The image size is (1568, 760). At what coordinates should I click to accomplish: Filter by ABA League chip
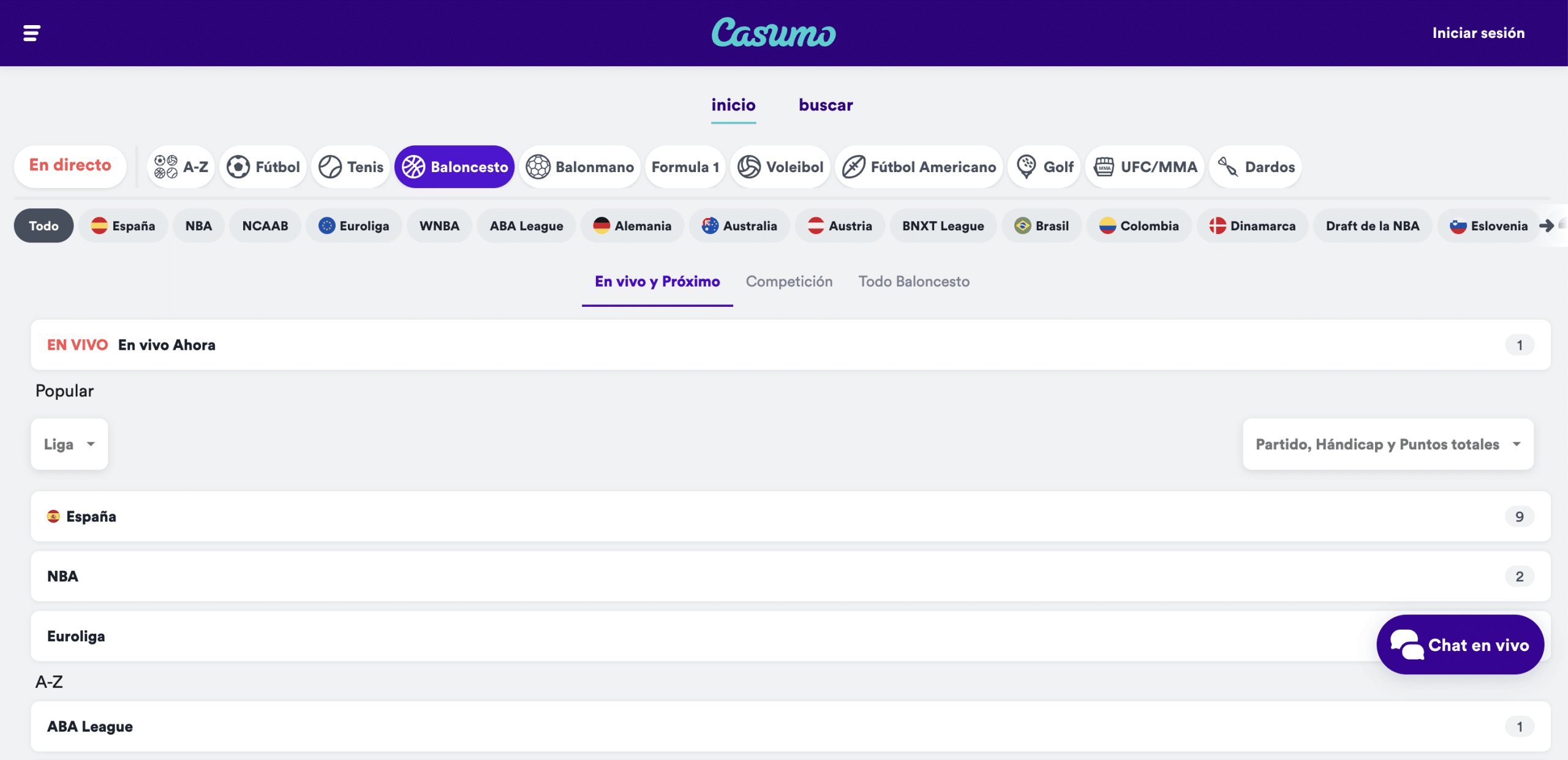coord(526,226)
